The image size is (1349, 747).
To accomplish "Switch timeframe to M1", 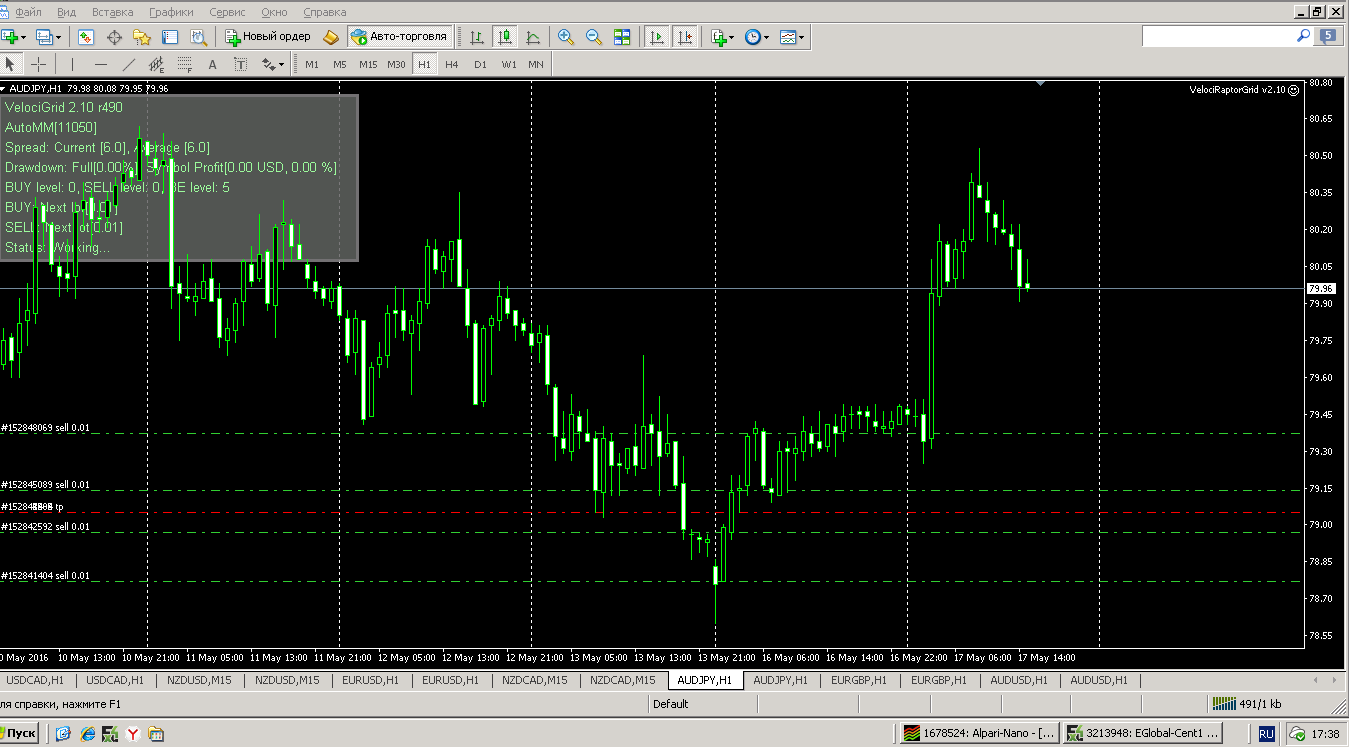I will pos(312,64).
